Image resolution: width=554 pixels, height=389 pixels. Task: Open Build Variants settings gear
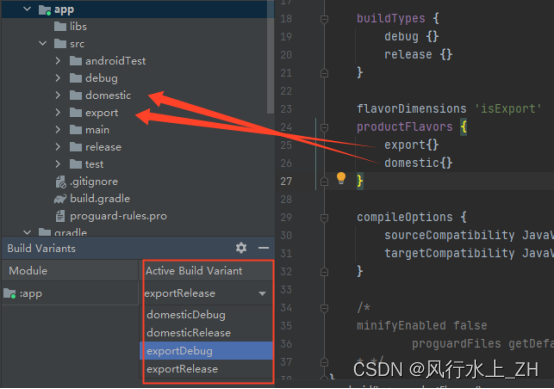(241, 248)
